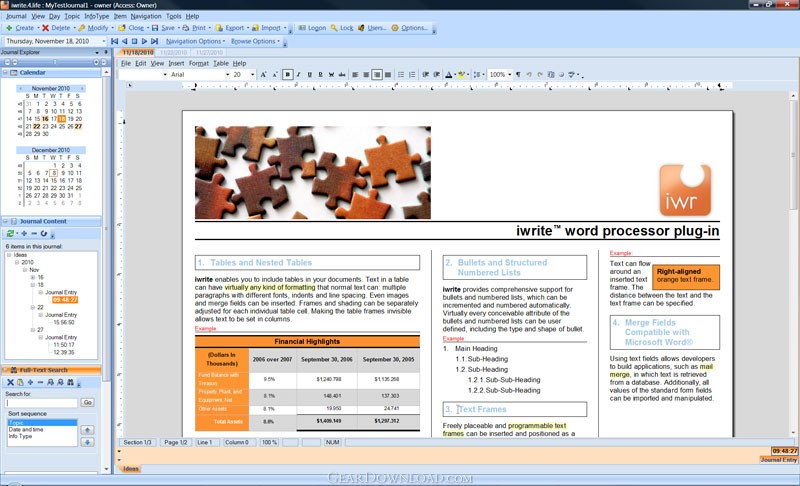Click the clear search X icon
The height and width of the screenshot is (486, 800).
point(10,382)
